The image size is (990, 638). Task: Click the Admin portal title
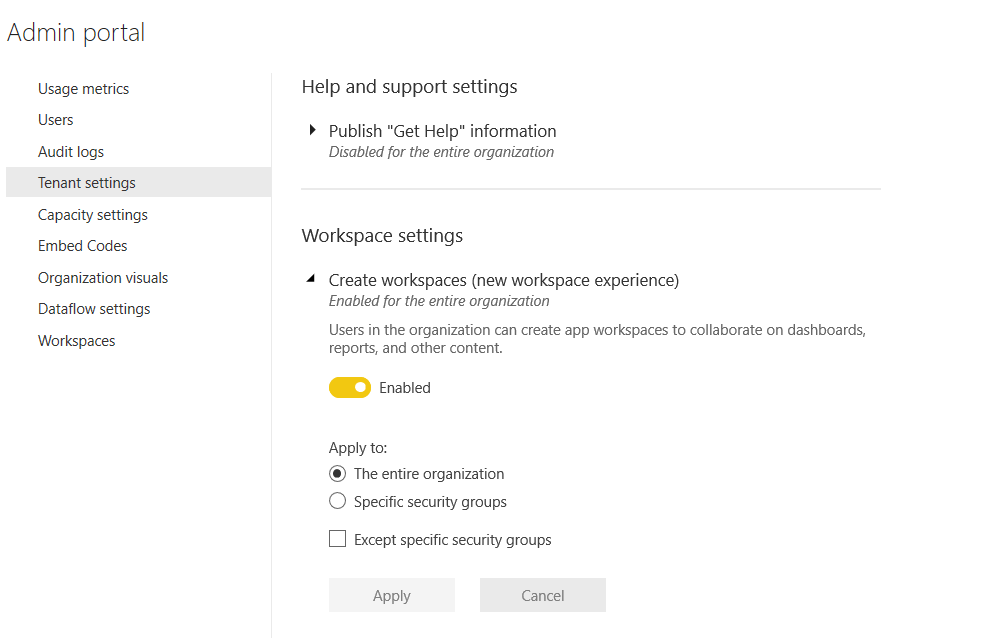tap(76, 33)
